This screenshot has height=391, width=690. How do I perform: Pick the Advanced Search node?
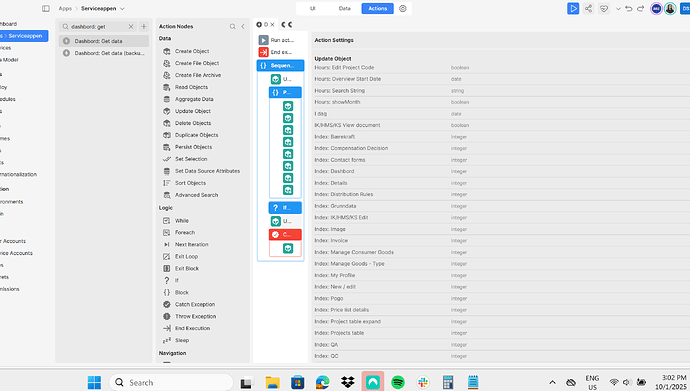click(196, 195)
